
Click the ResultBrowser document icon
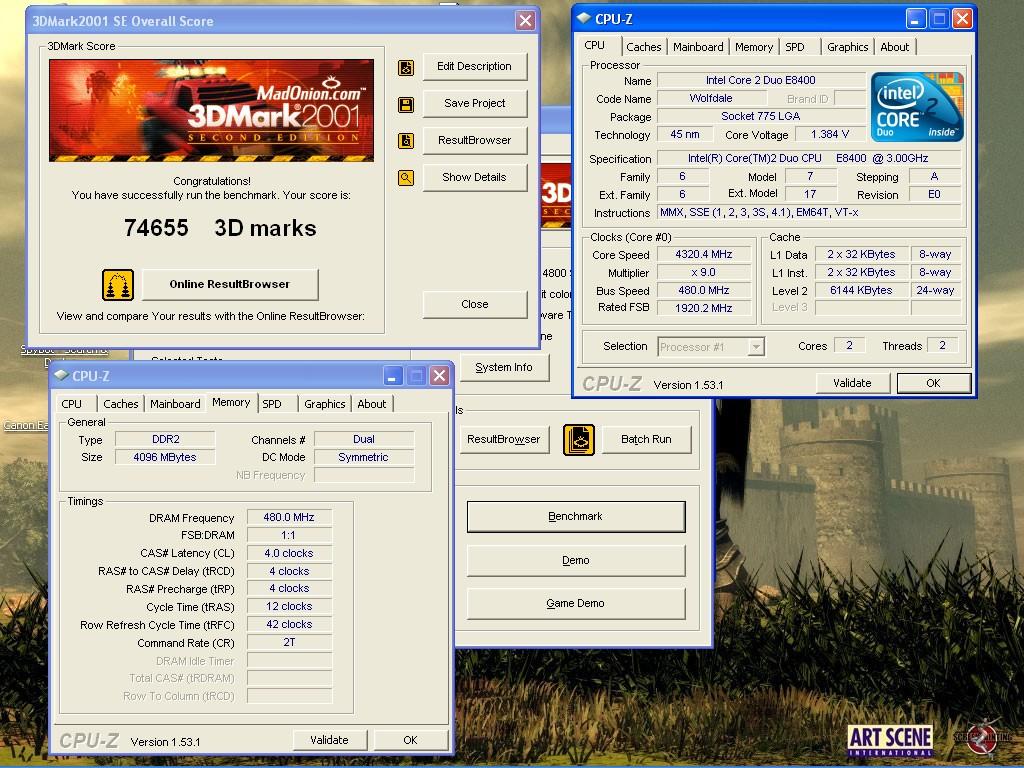(406, 141)
